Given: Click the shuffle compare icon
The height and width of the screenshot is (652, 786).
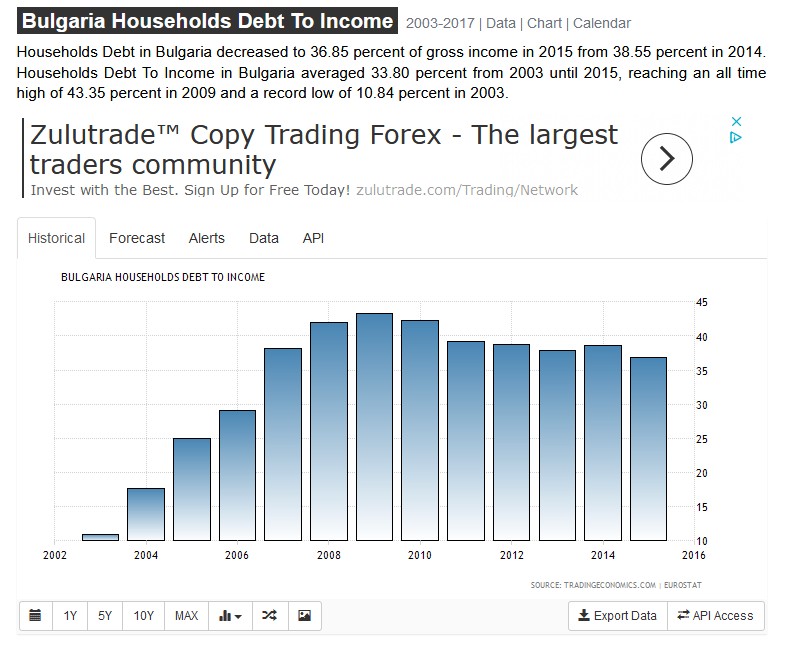Looking at the screenshot, I should click(269, 616).
